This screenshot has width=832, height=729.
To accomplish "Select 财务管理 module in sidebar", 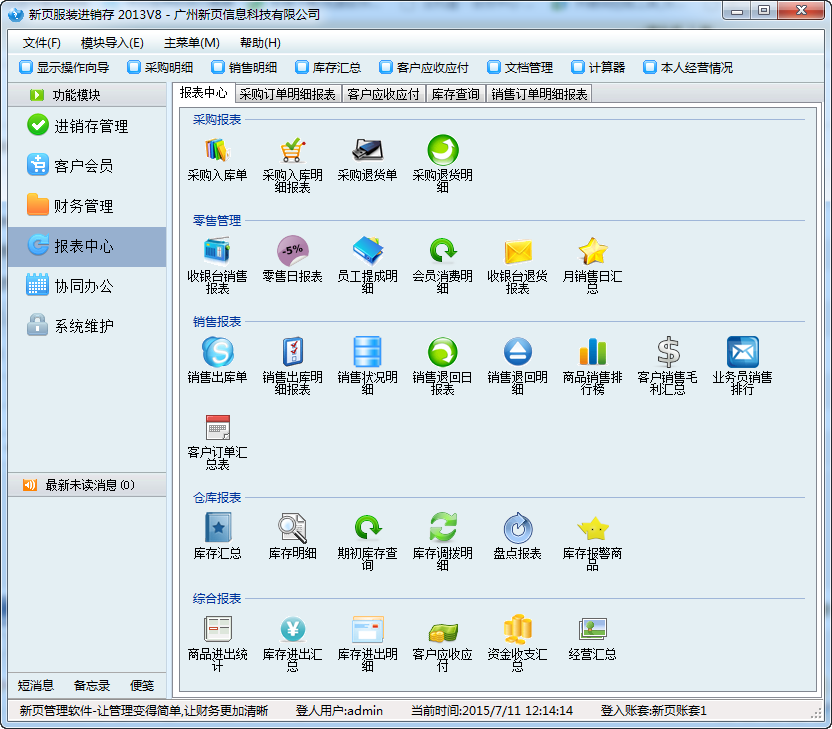I will pos(87,206).
